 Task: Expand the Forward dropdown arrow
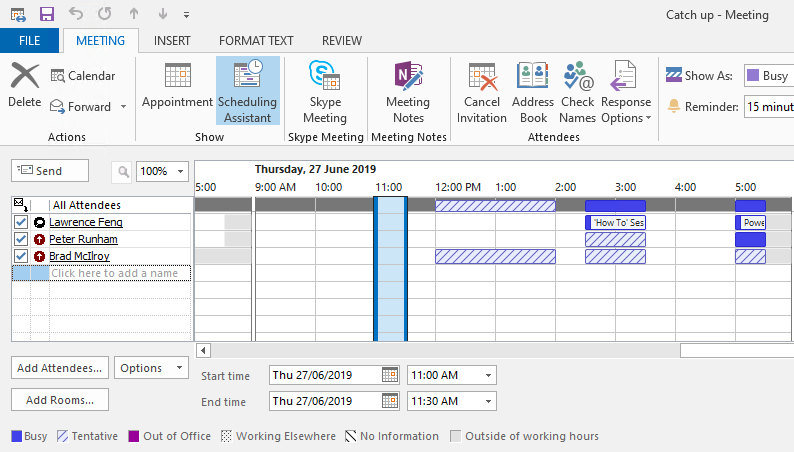[x=123, y=107]
